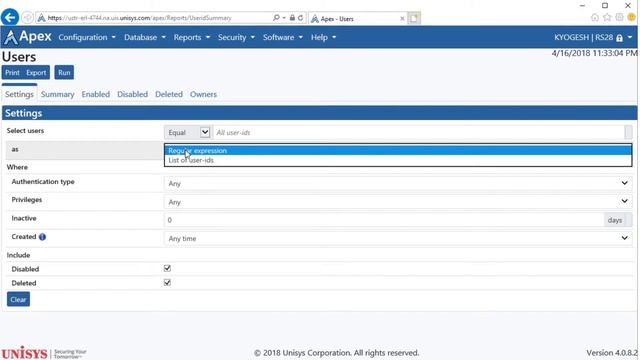640x360 pixels.
Task: Click the search magnifier in address bar
Action: pos(276,18)
